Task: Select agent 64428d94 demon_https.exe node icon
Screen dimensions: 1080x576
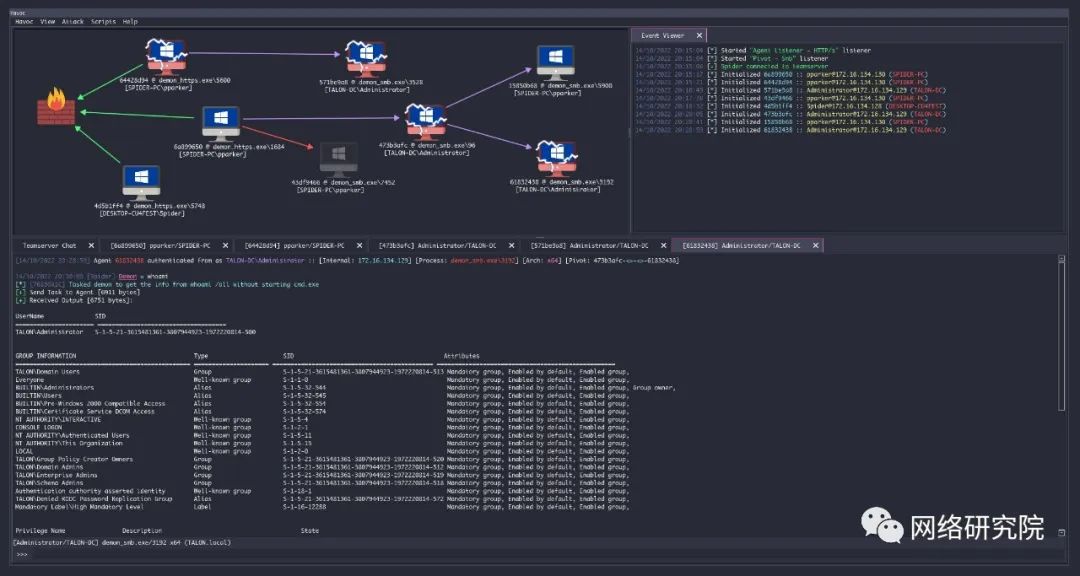Action: pos(166,57)
